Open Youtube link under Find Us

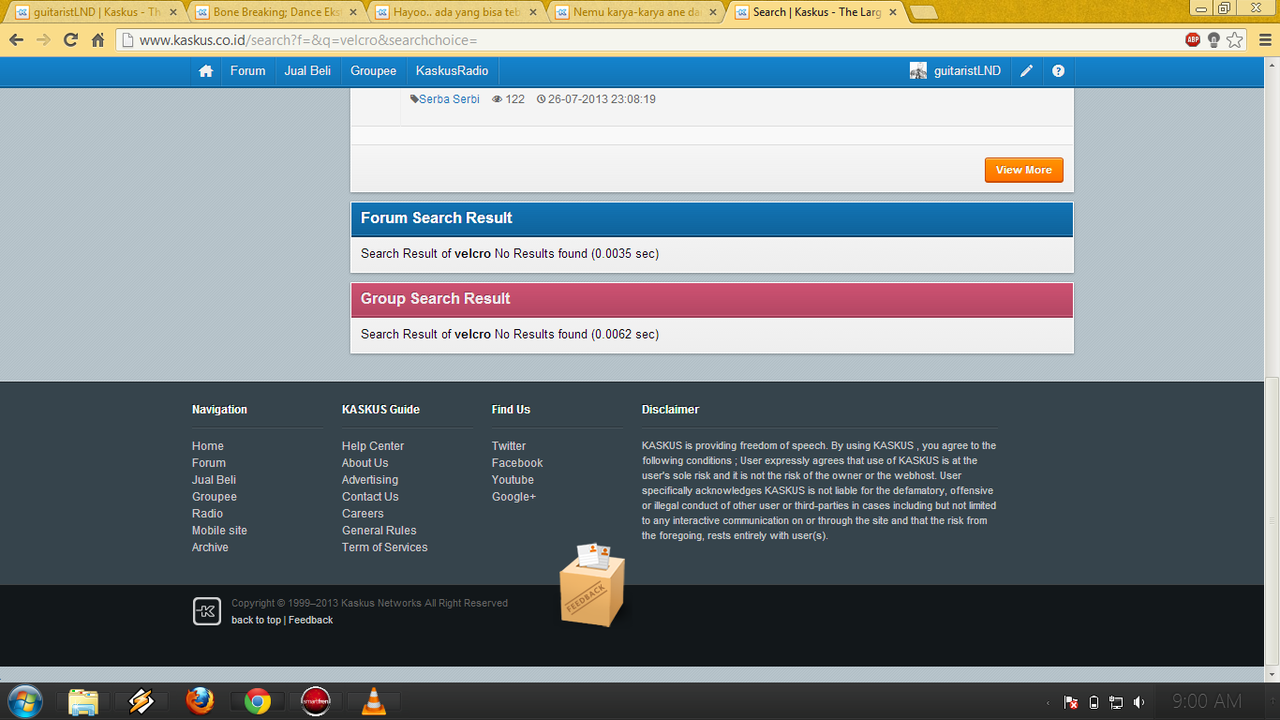pyautogui.click(x=513, y=480)
